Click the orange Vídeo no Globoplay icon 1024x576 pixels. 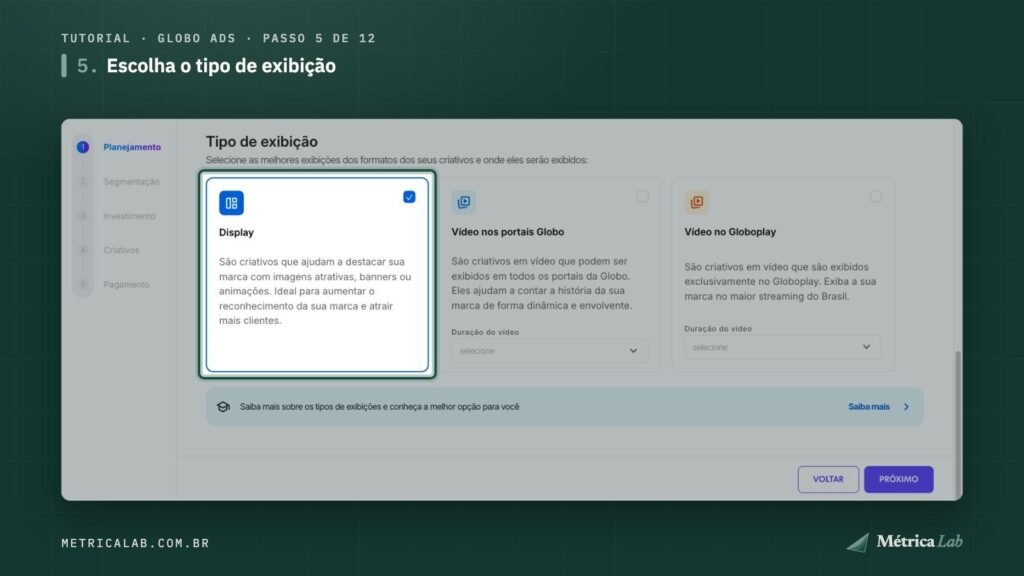pyautogui.click(x=697, y=202)
